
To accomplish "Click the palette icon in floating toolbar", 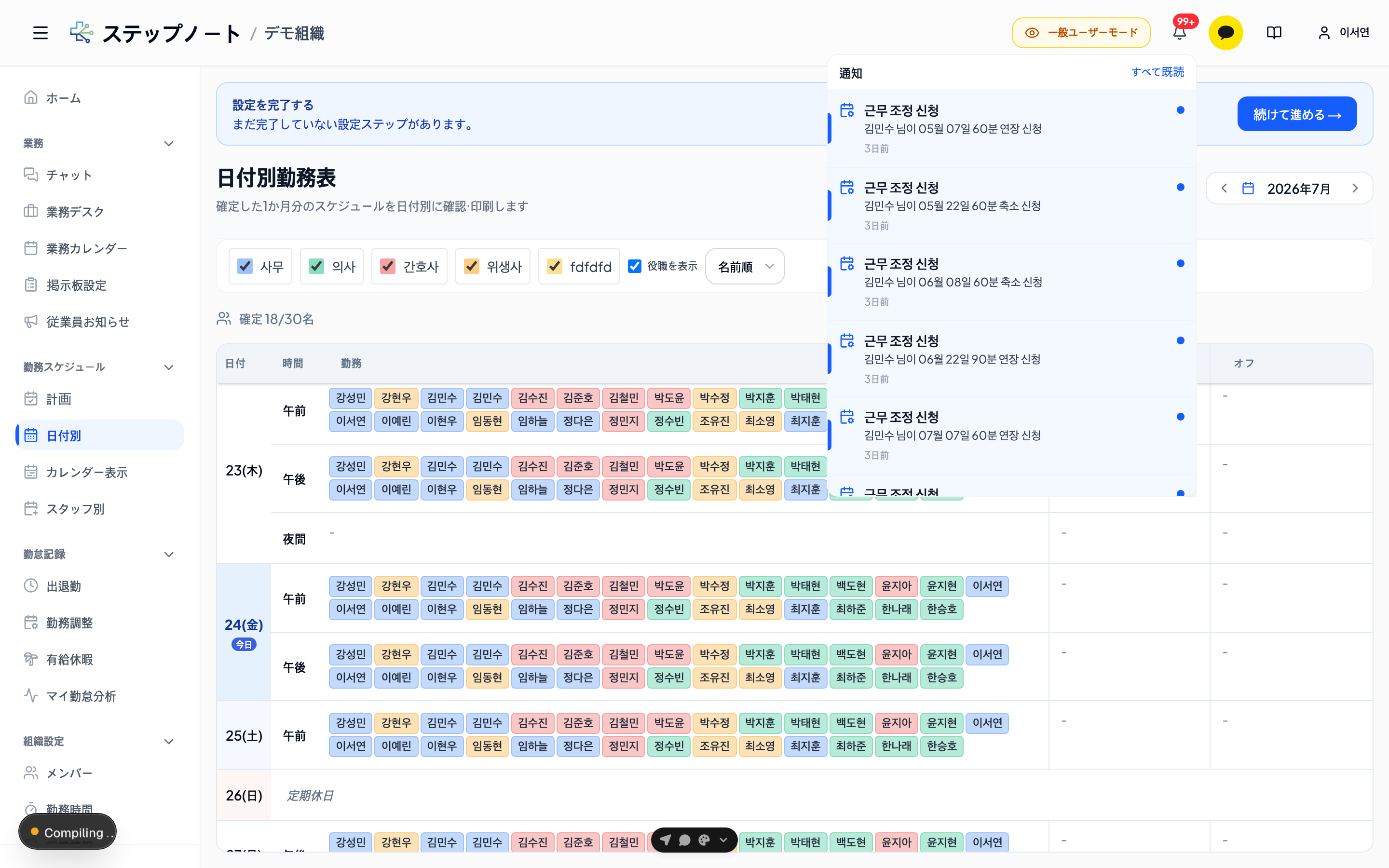I will 704,840.
